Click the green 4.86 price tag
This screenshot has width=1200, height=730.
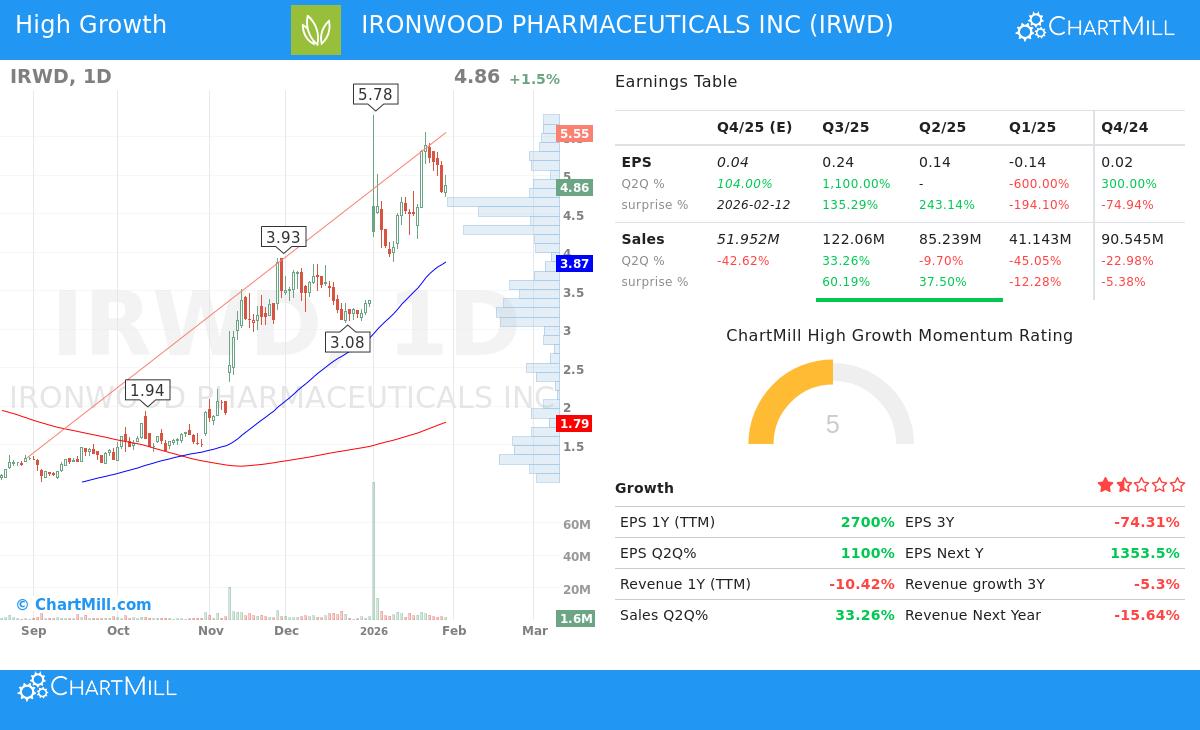click(574, 186)
